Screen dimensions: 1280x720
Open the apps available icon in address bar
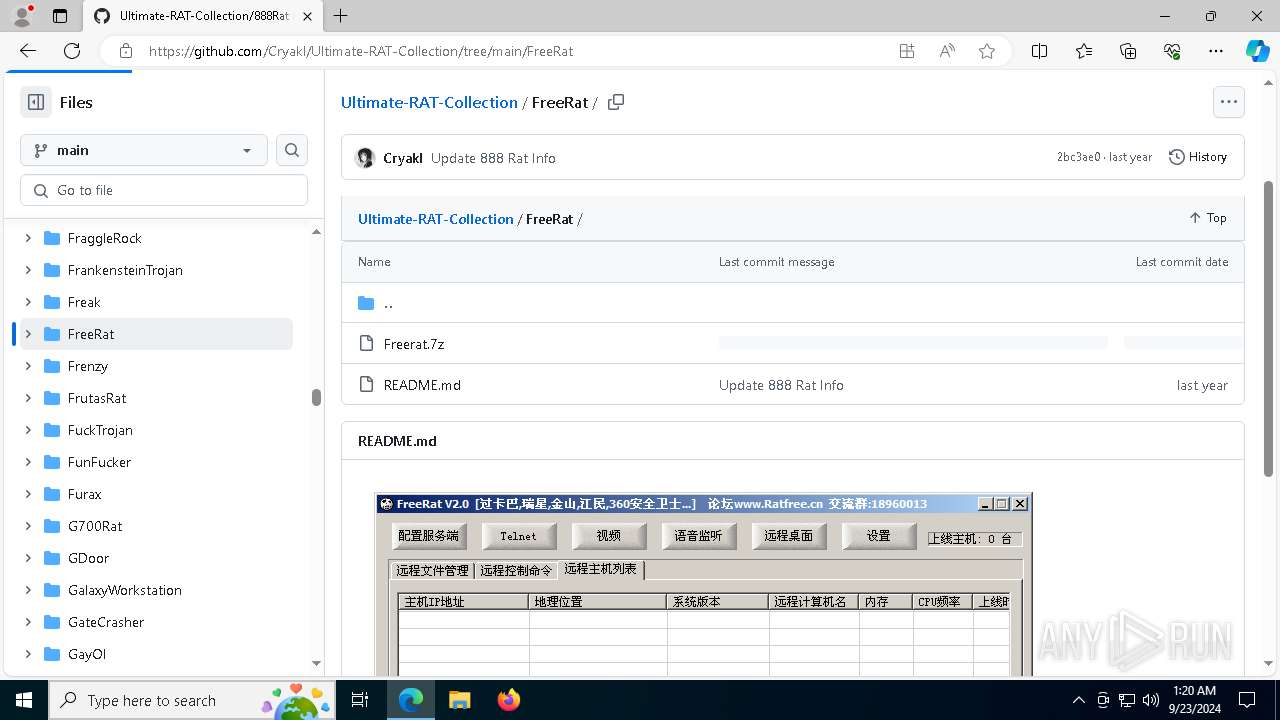(x=907, y=51)
